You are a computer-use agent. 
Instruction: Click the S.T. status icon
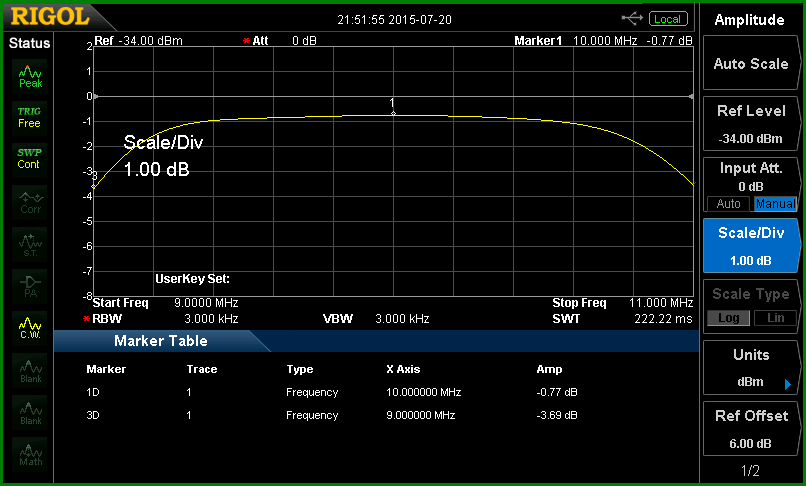(x=30, y=244)
